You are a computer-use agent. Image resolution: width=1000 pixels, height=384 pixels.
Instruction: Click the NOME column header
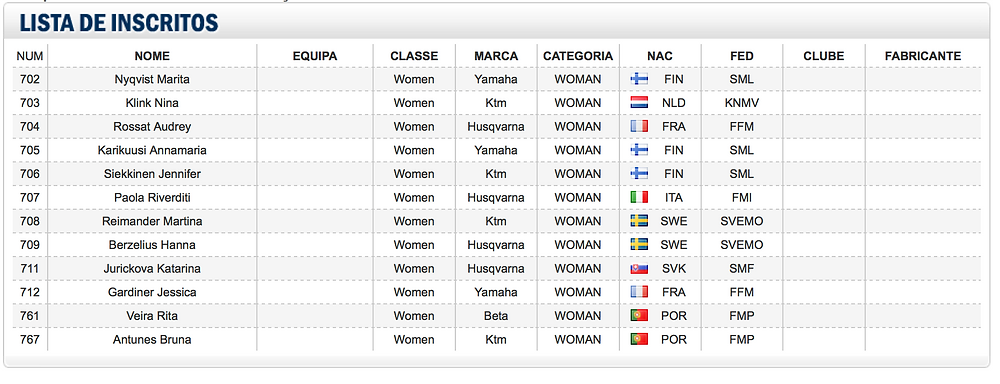(x=152, y=56)
